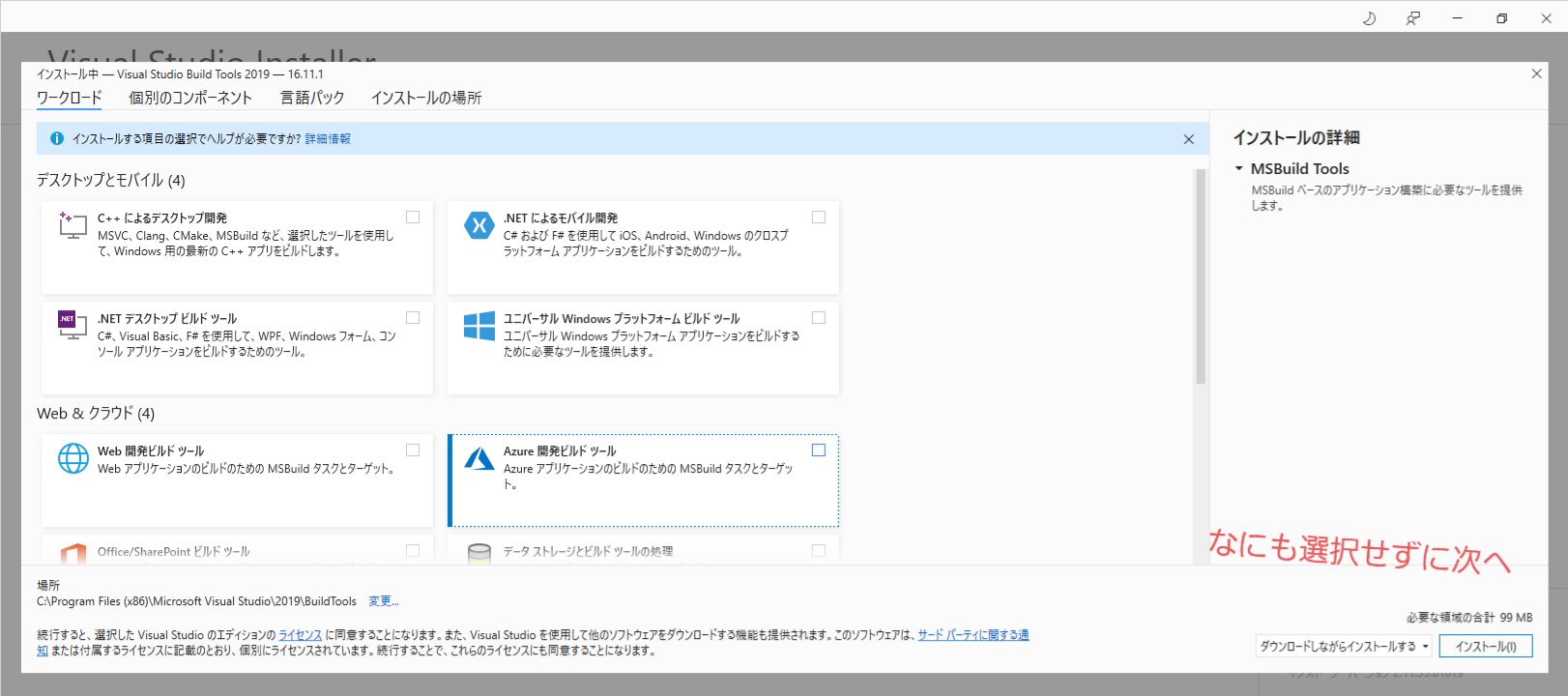Collapse the MSBuild Tools details section

tap(1238, 168)
